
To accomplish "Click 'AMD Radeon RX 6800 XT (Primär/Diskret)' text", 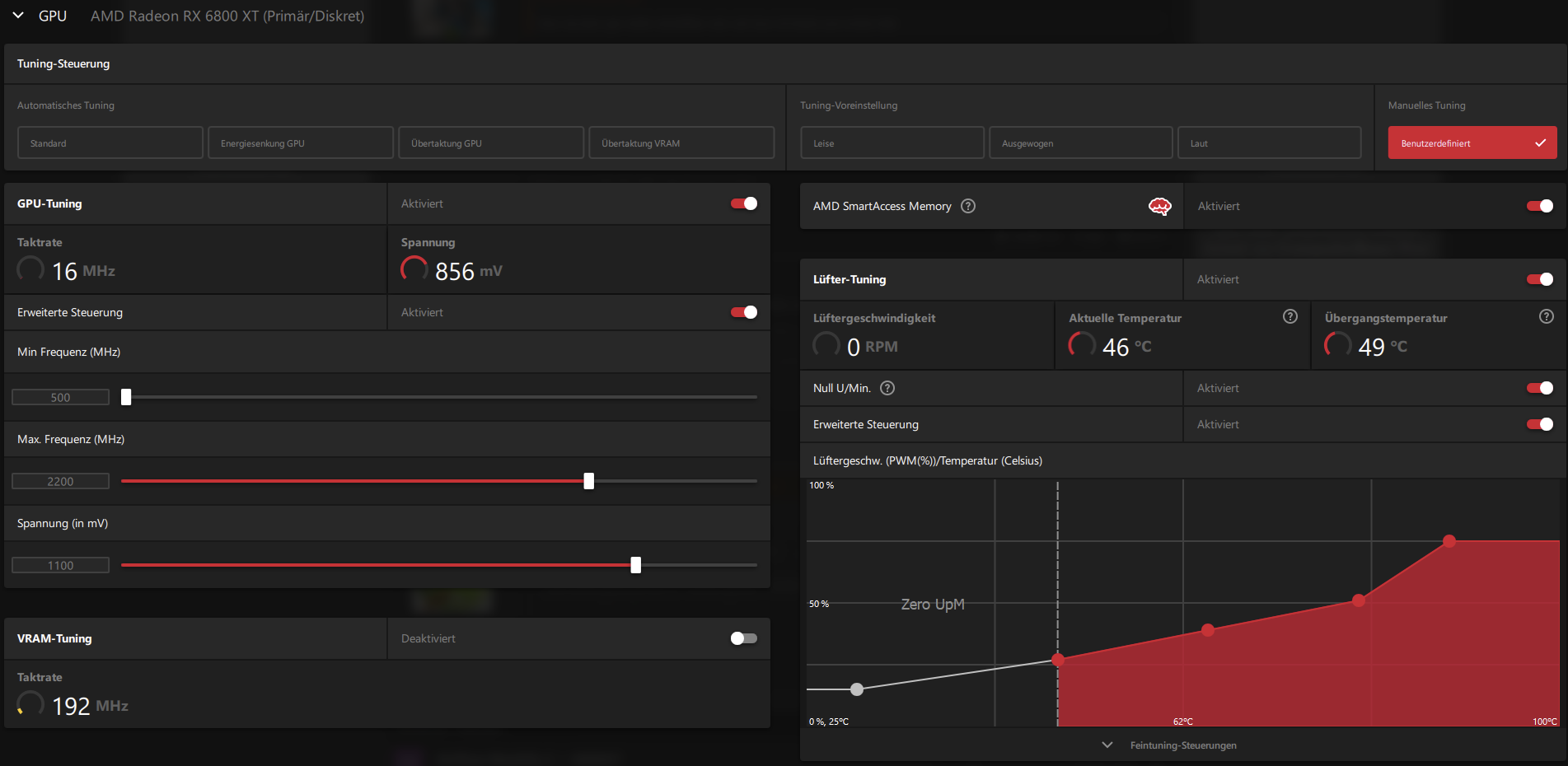I will (x=227, y=16).
